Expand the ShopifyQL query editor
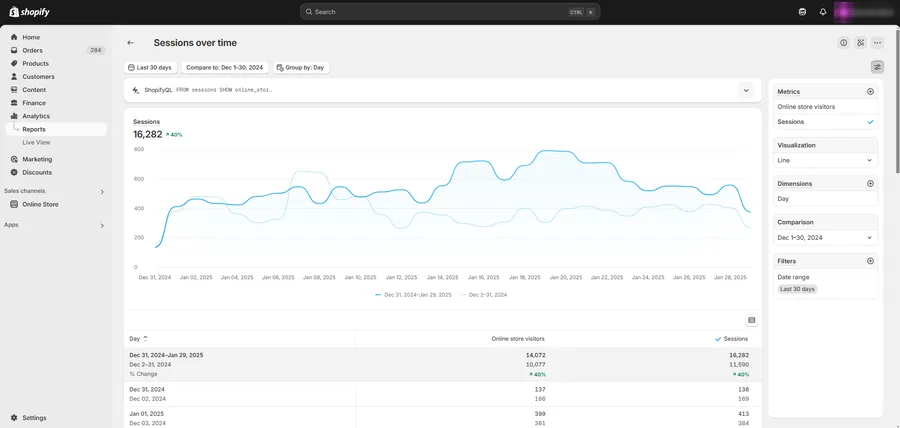 click(746, 91)
